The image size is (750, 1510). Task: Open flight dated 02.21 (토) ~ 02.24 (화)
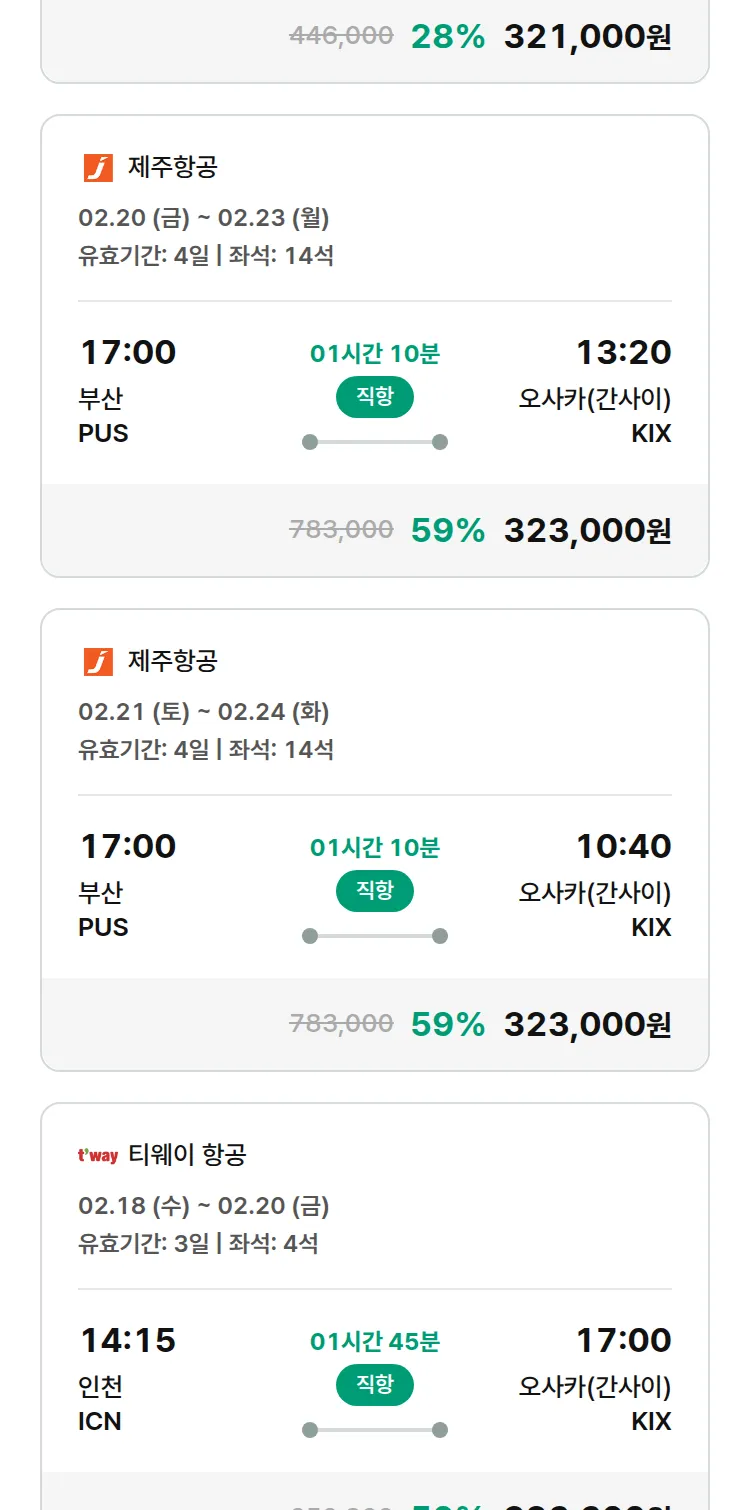203,711
